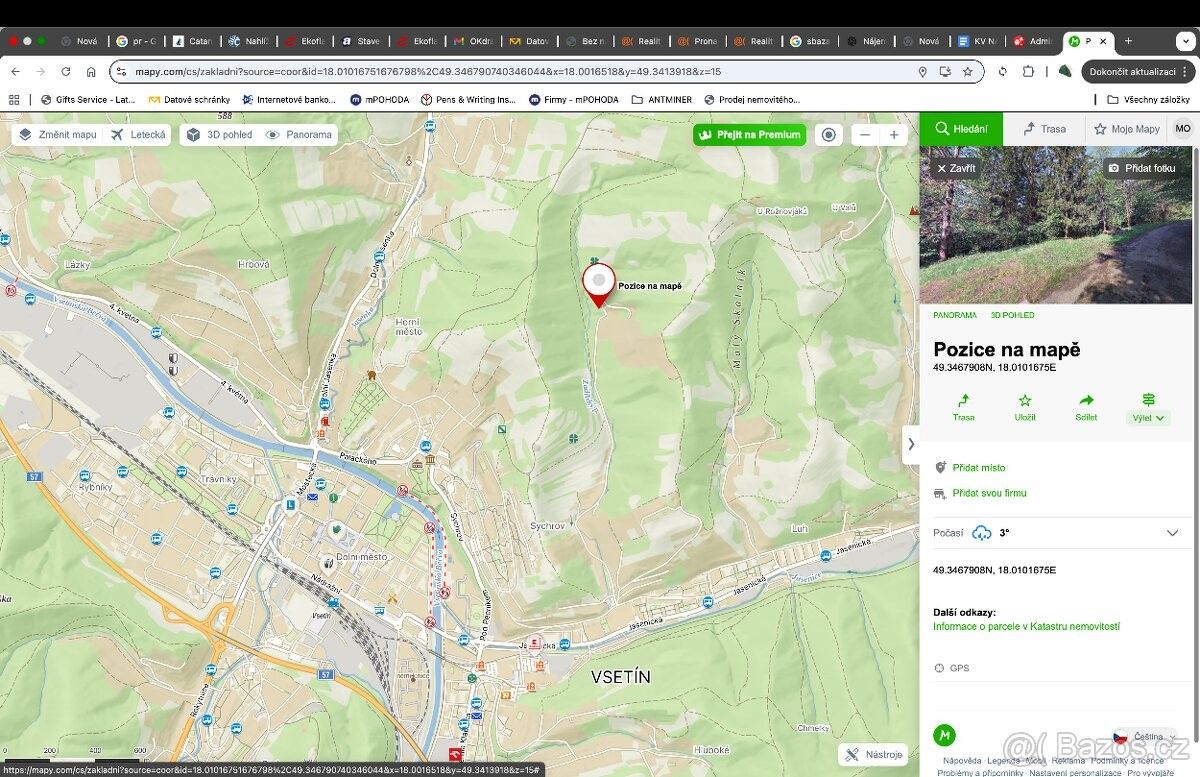
Task: Open the MO user account avatar
Action: (1183, 129)
